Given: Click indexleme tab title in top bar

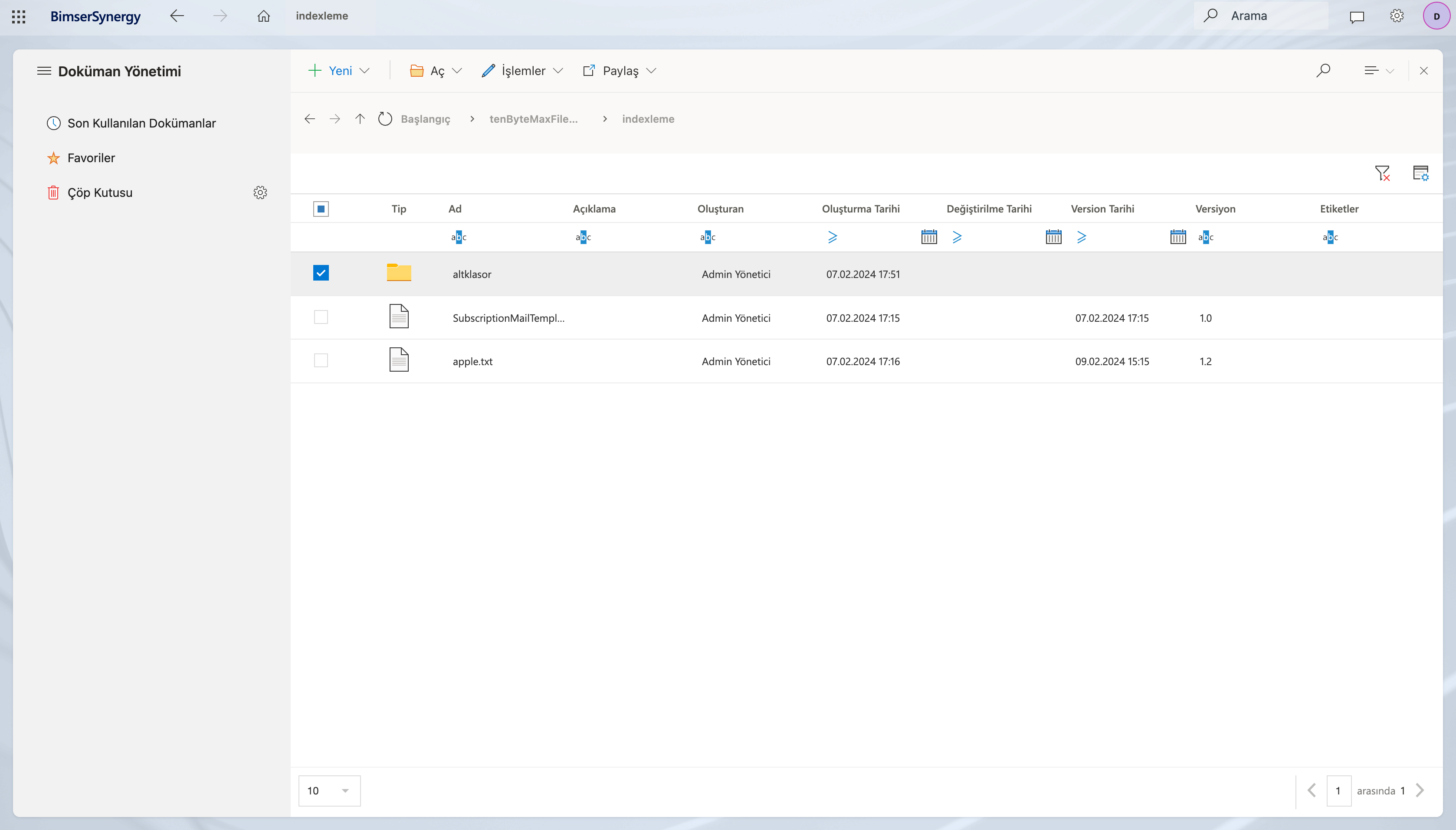Looking at the screenshot, I should coord(321,16).
